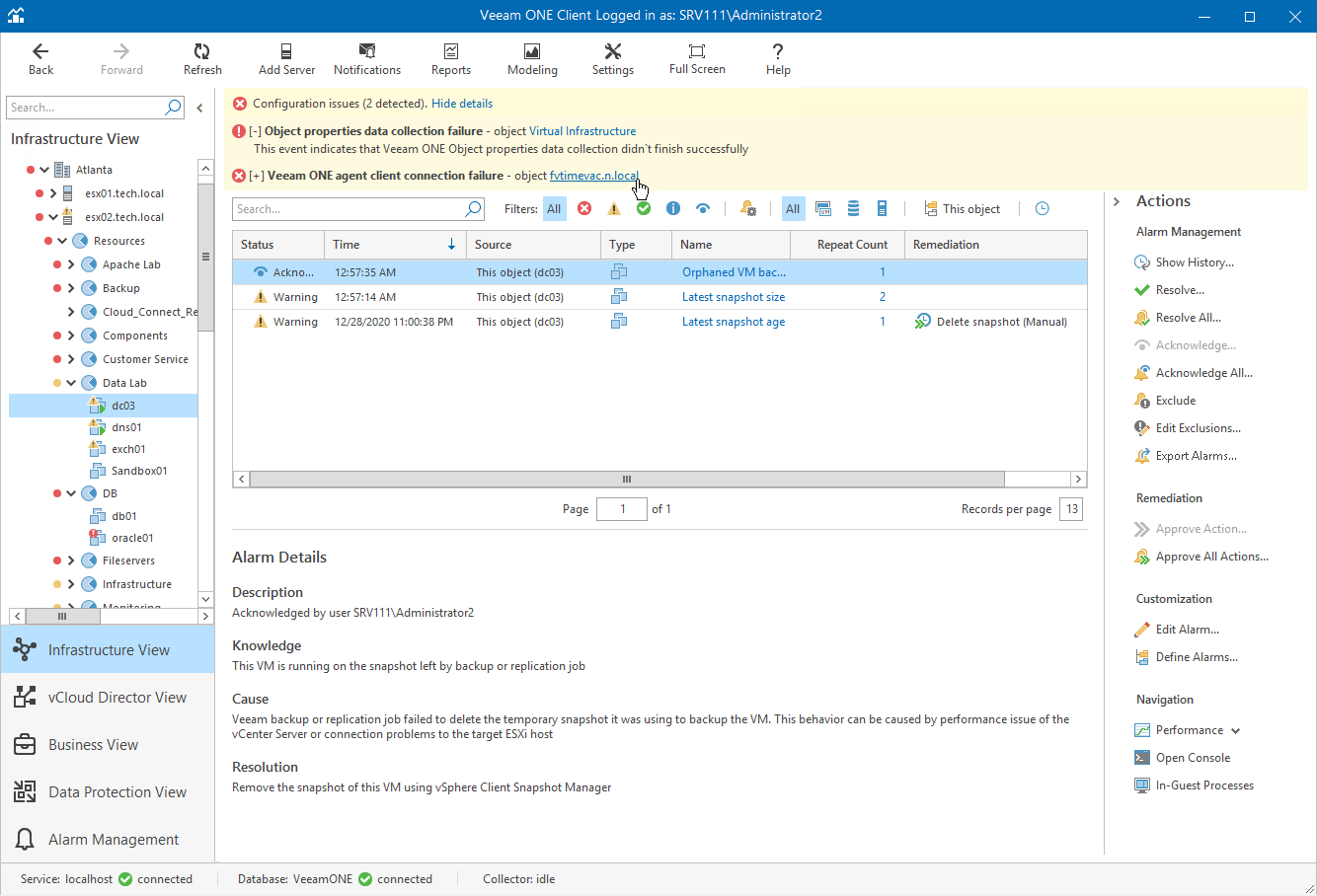The width and height of the screenshot is (1317, 896).
Task: Click the Back navigation arrow icon
Action: click(40, 51)
